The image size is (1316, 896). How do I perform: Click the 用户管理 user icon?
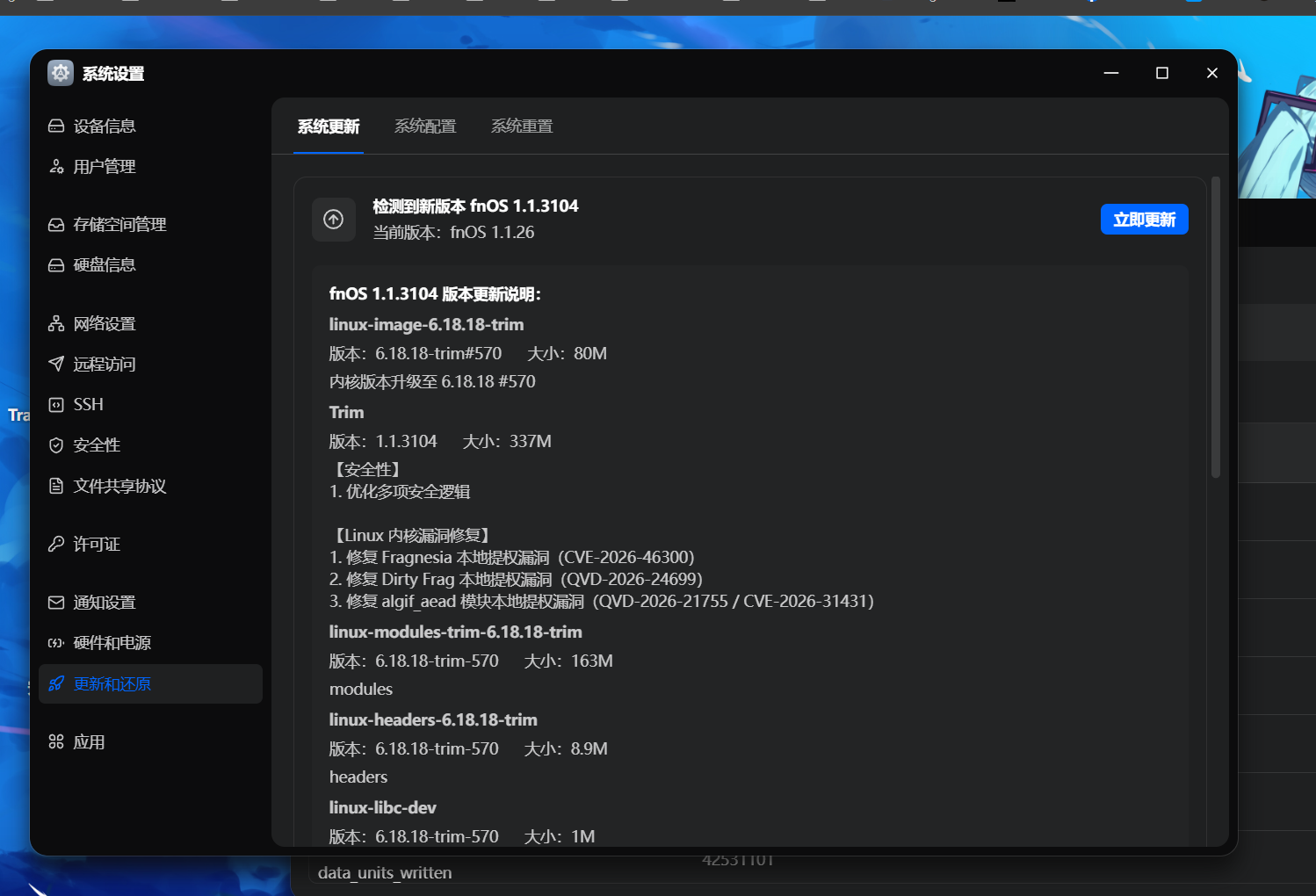tap(56, 166)
